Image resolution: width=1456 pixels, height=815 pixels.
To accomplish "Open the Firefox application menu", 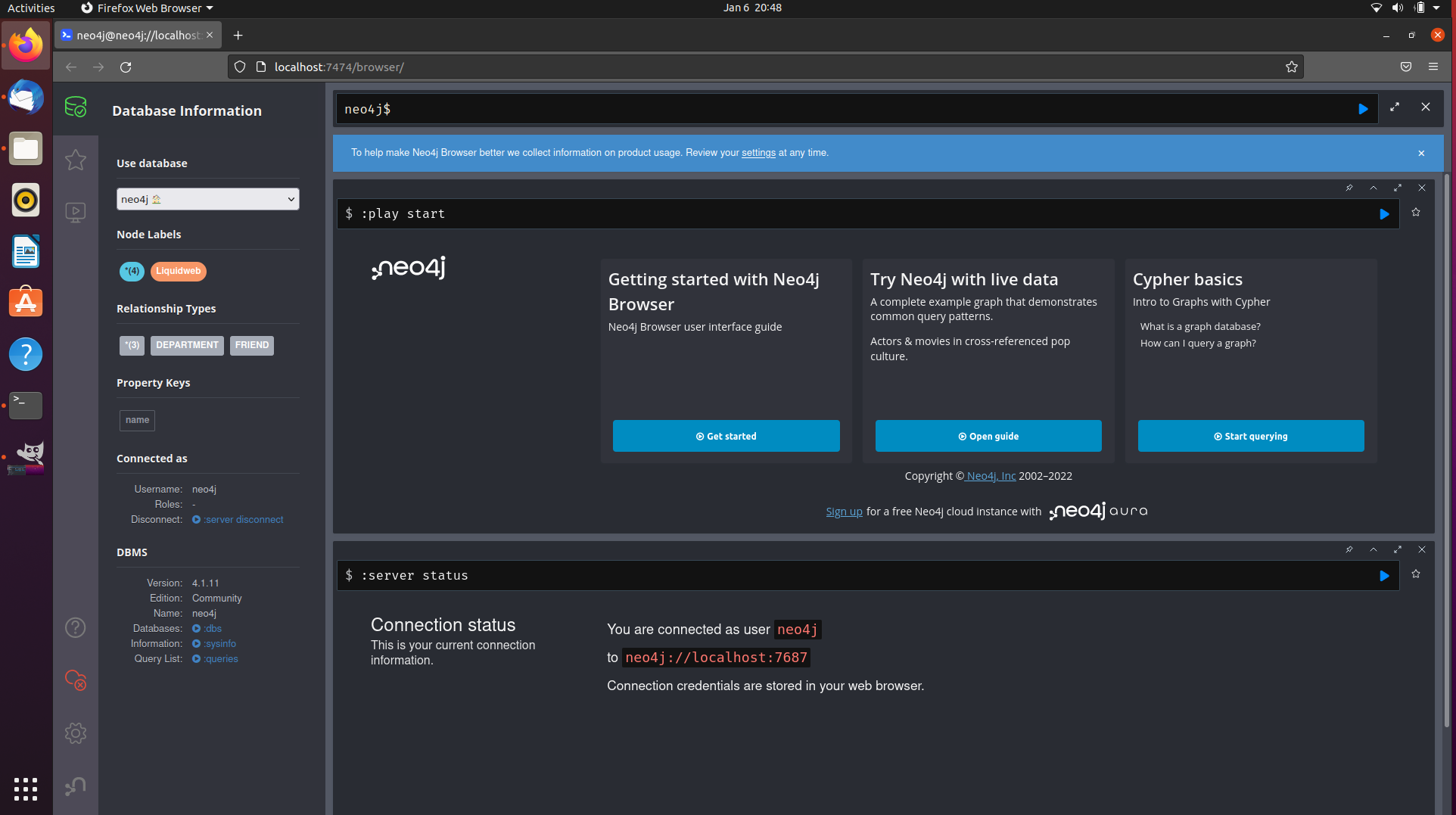I will pos(1433,67).
